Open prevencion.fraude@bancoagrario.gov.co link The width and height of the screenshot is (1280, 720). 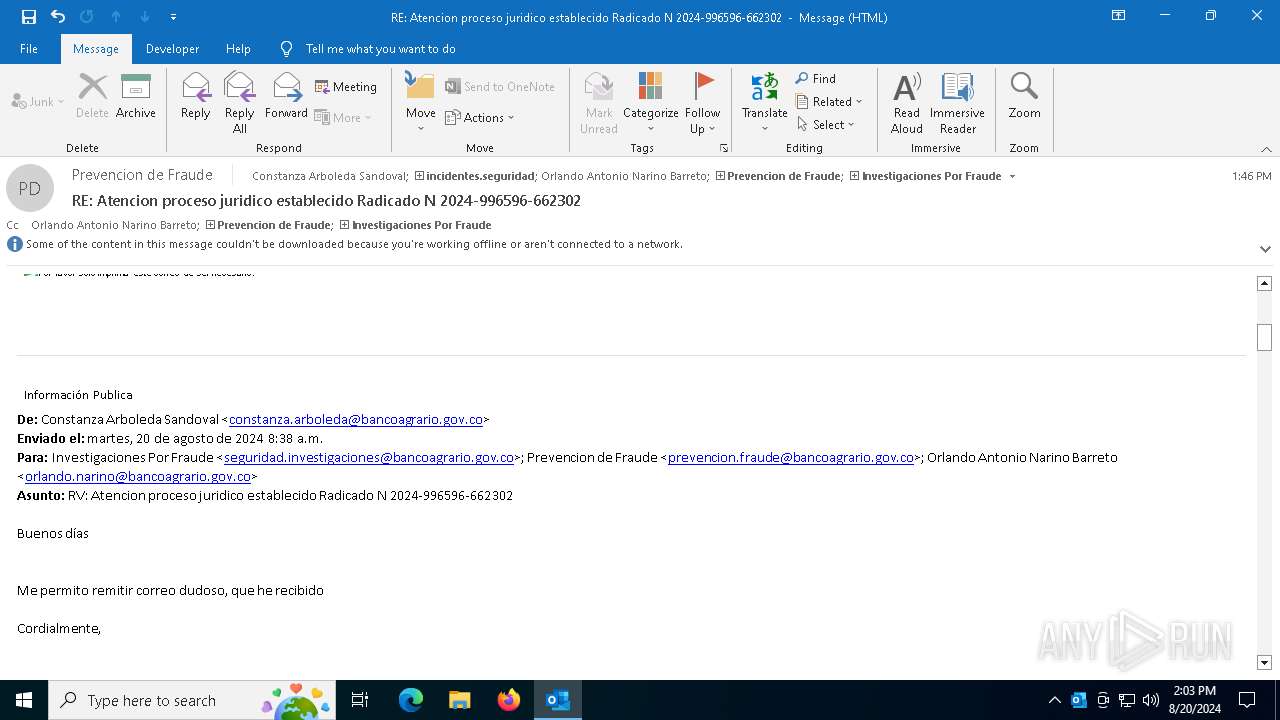[791, 457]
